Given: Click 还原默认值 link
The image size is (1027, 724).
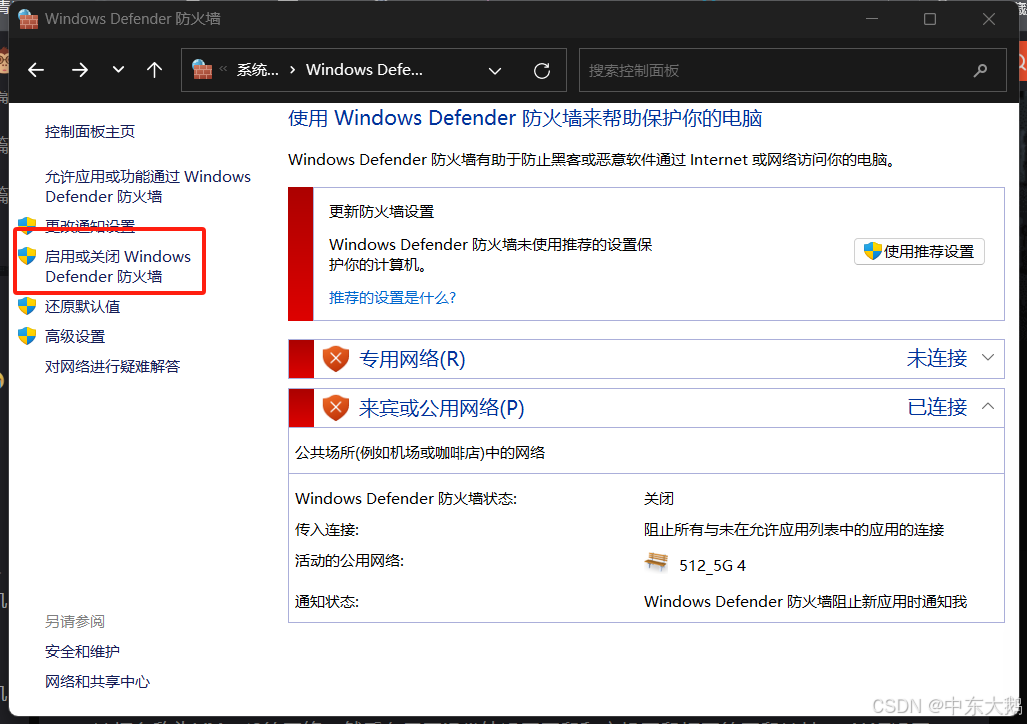Looking at the screenshot, I should tap(83, 307).
